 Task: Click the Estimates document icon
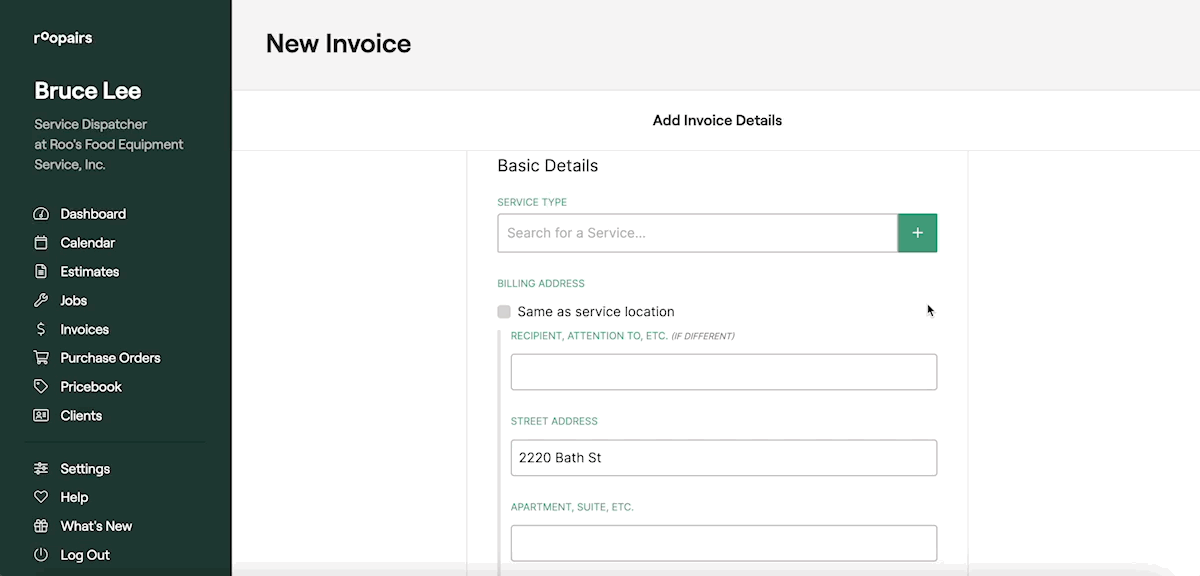(41, 272)
